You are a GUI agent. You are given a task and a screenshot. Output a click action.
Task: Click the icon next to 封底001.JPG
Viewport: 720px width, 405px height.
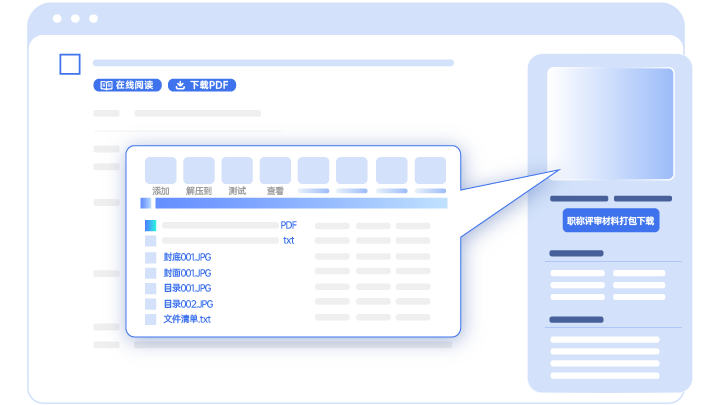150,257
